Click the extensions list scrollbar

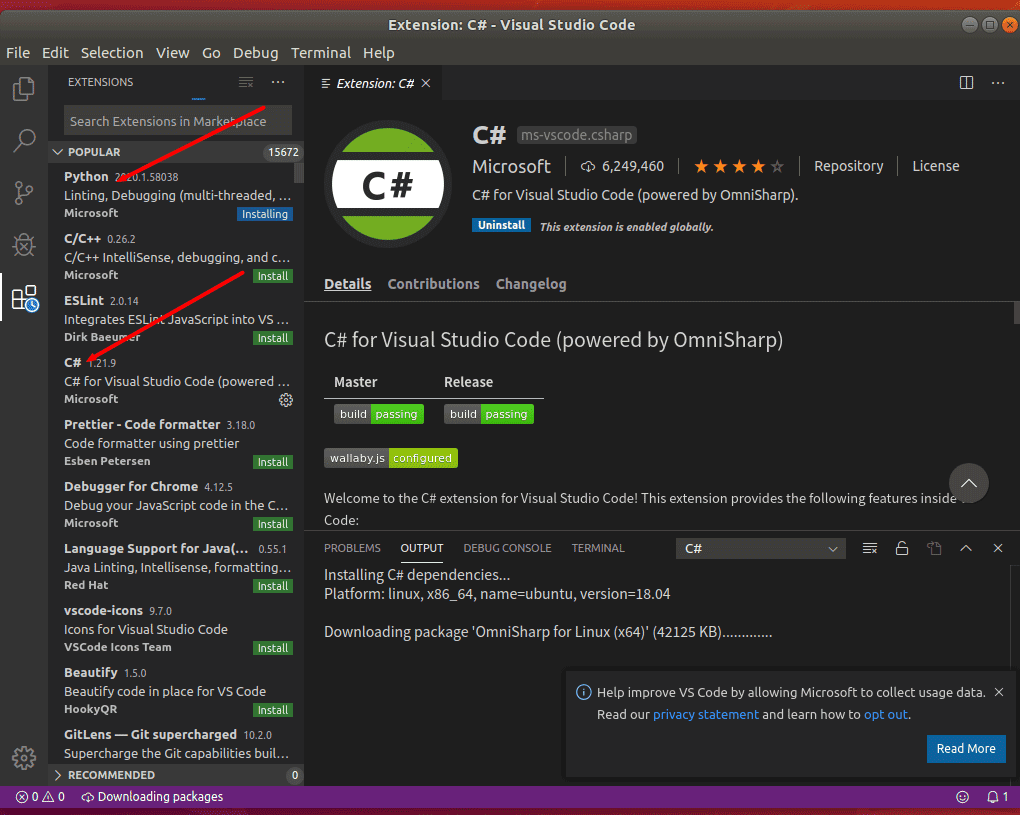tap(299, 172)
